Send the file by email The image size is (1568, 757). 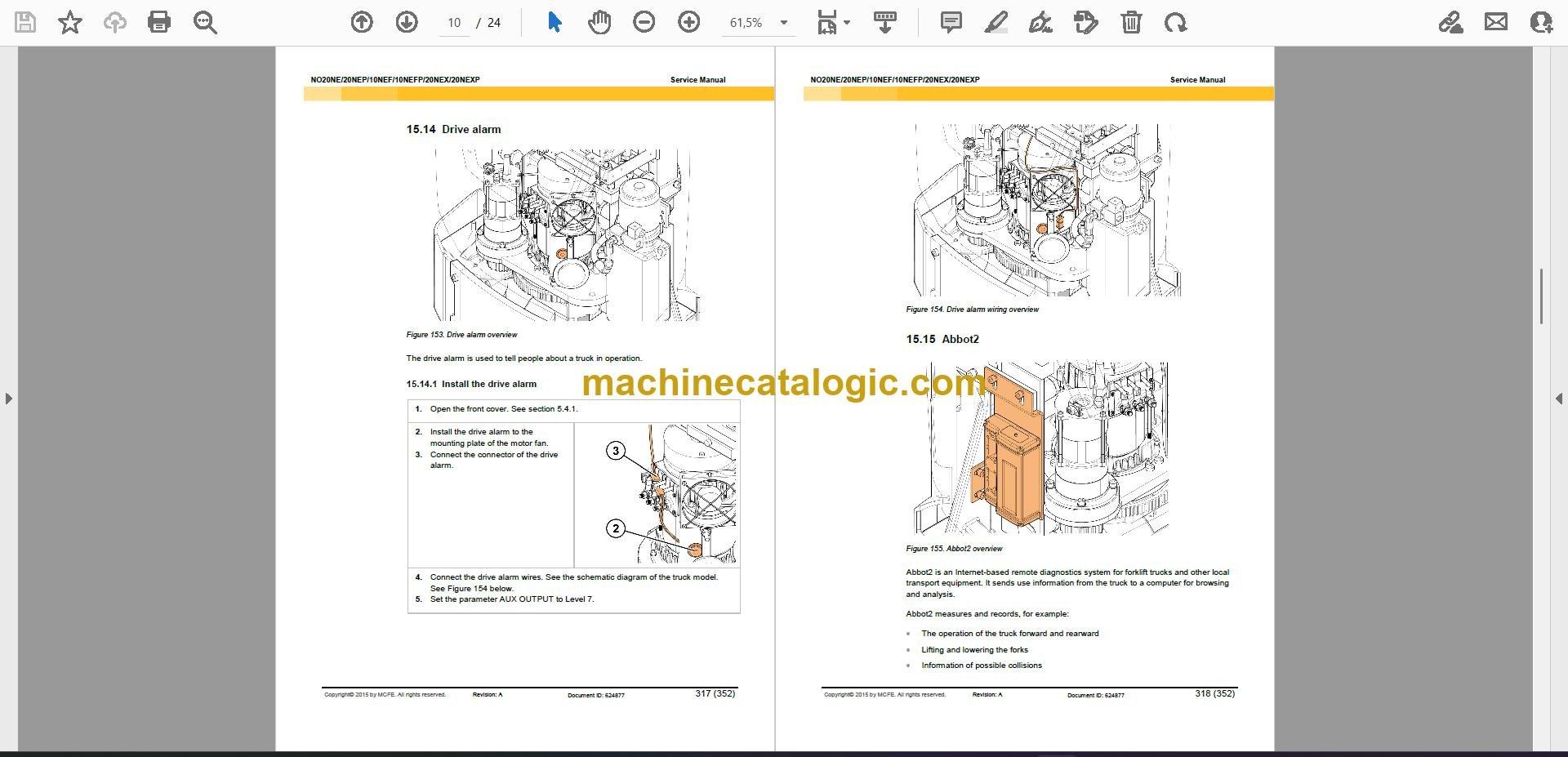point(1496,22)
